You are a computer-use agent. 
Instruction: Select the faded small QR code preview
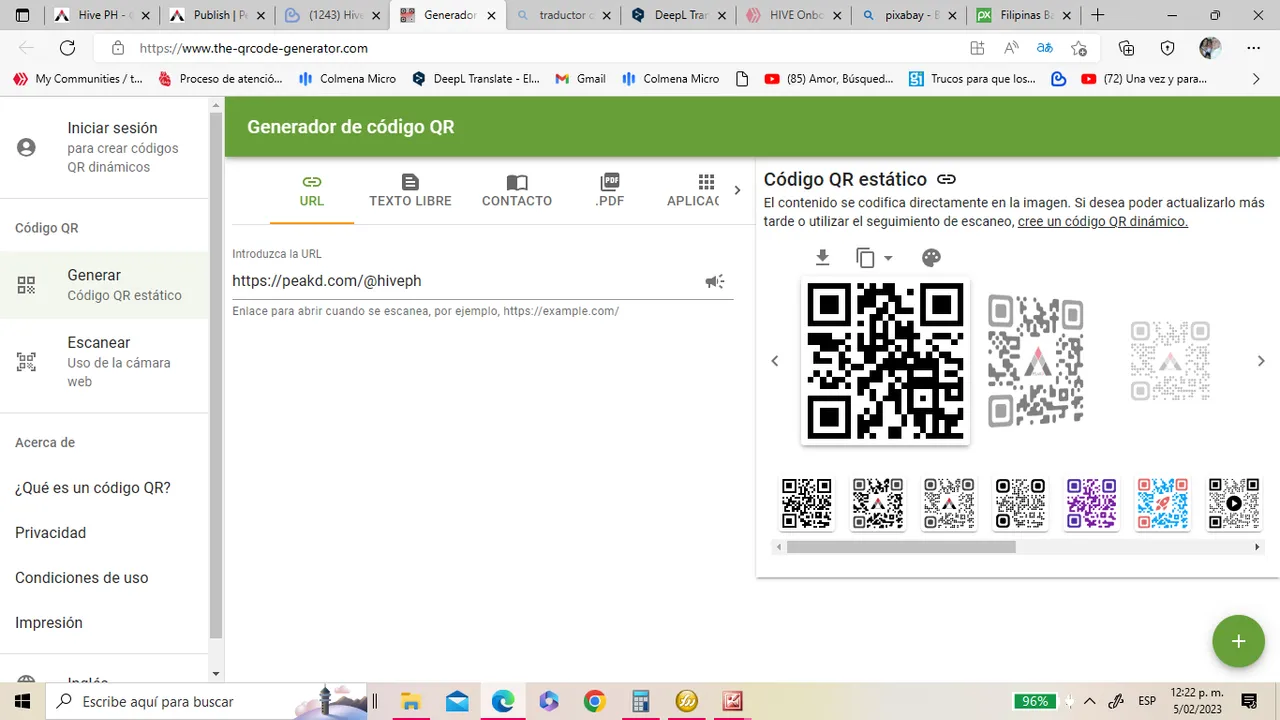coord(1170,361)
